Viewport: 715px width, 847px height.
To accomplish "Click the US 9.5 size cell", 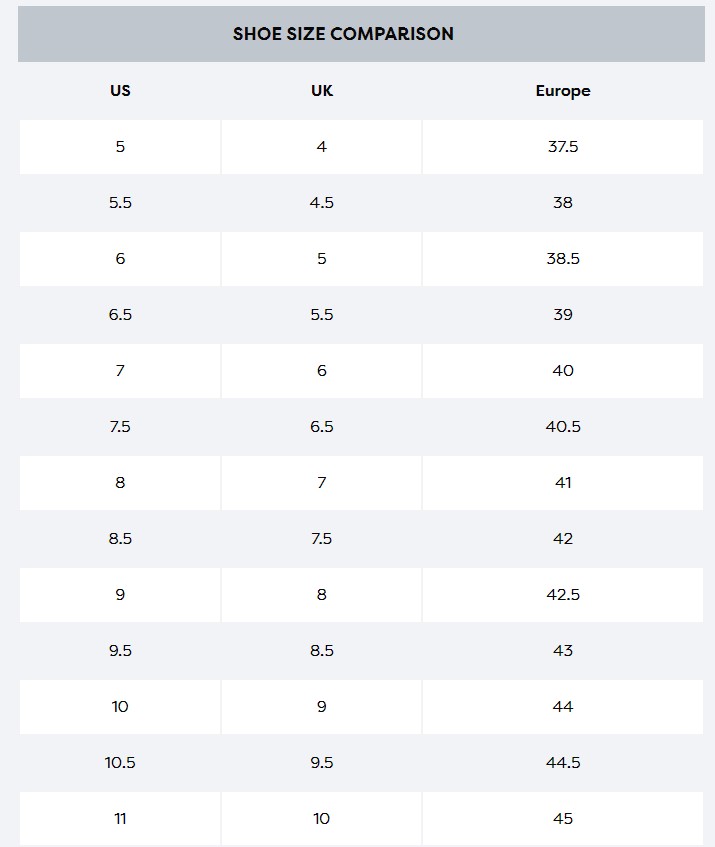I will pos(120,651).
